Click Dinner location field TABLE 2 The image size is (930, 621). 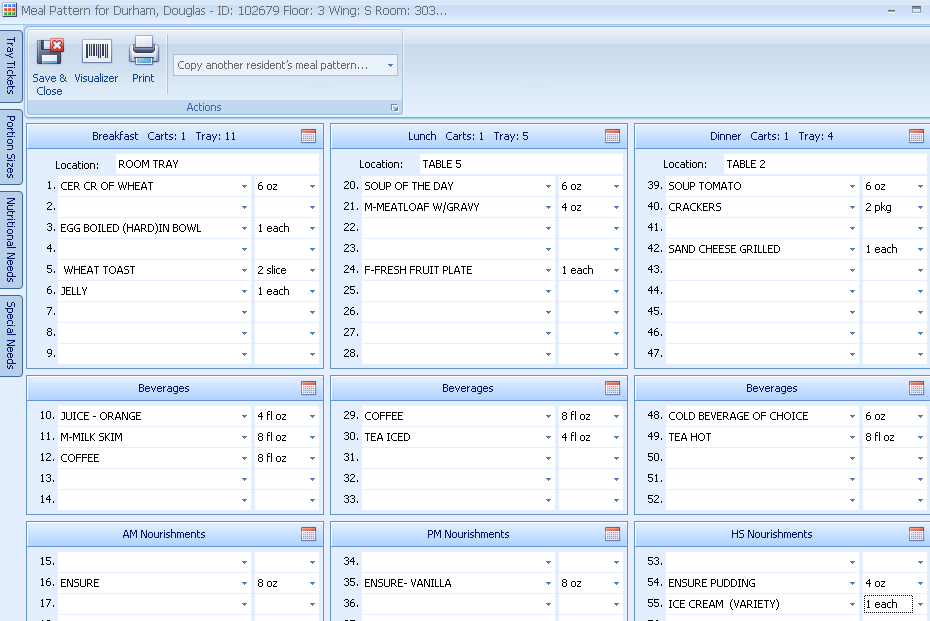click(826, 164)
